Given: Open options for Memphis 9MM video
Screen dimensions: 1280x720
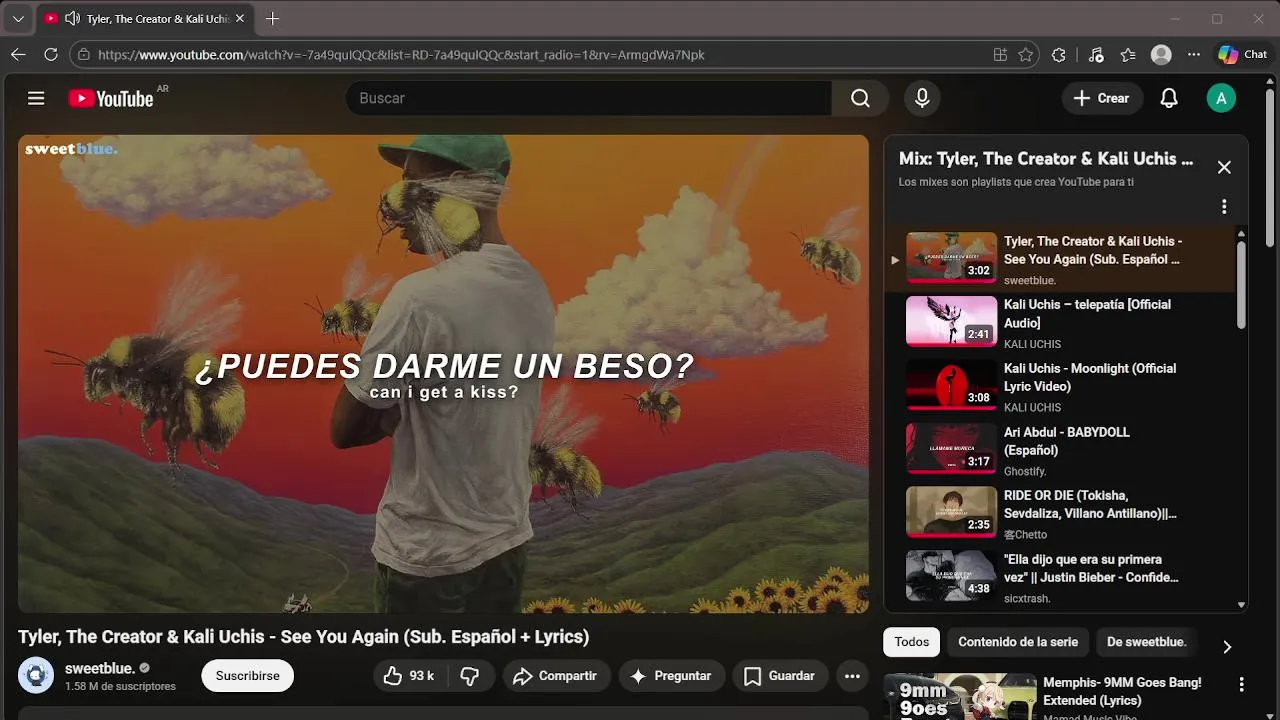Looking at the screenshot, I should [x=1241, y=685].
